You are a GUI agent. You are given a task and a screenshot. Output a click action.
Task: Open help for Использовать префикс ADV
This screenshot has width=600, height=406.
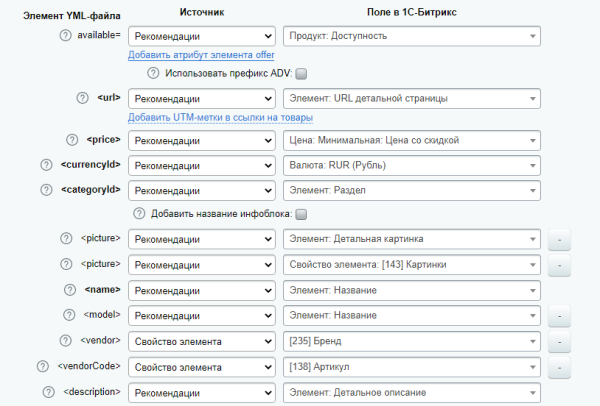pos(153,73)
